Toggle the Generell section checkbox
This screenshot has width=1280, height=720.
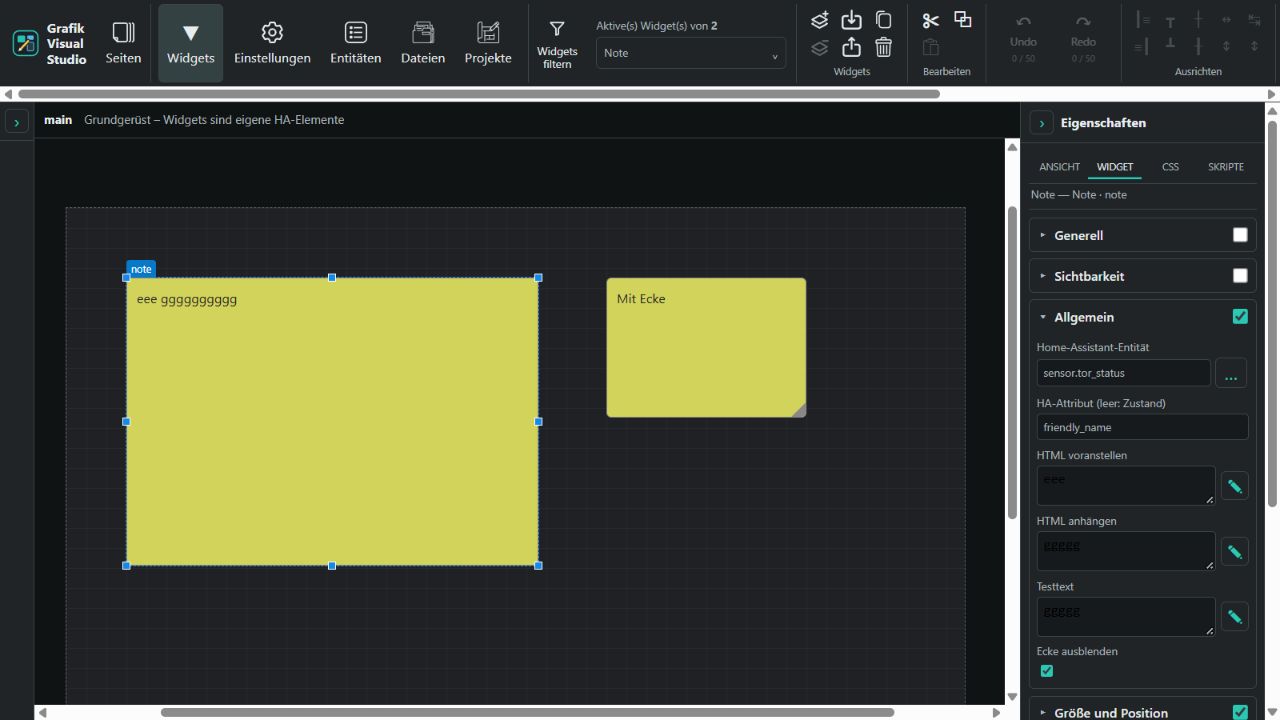(x=1240, y=235)
